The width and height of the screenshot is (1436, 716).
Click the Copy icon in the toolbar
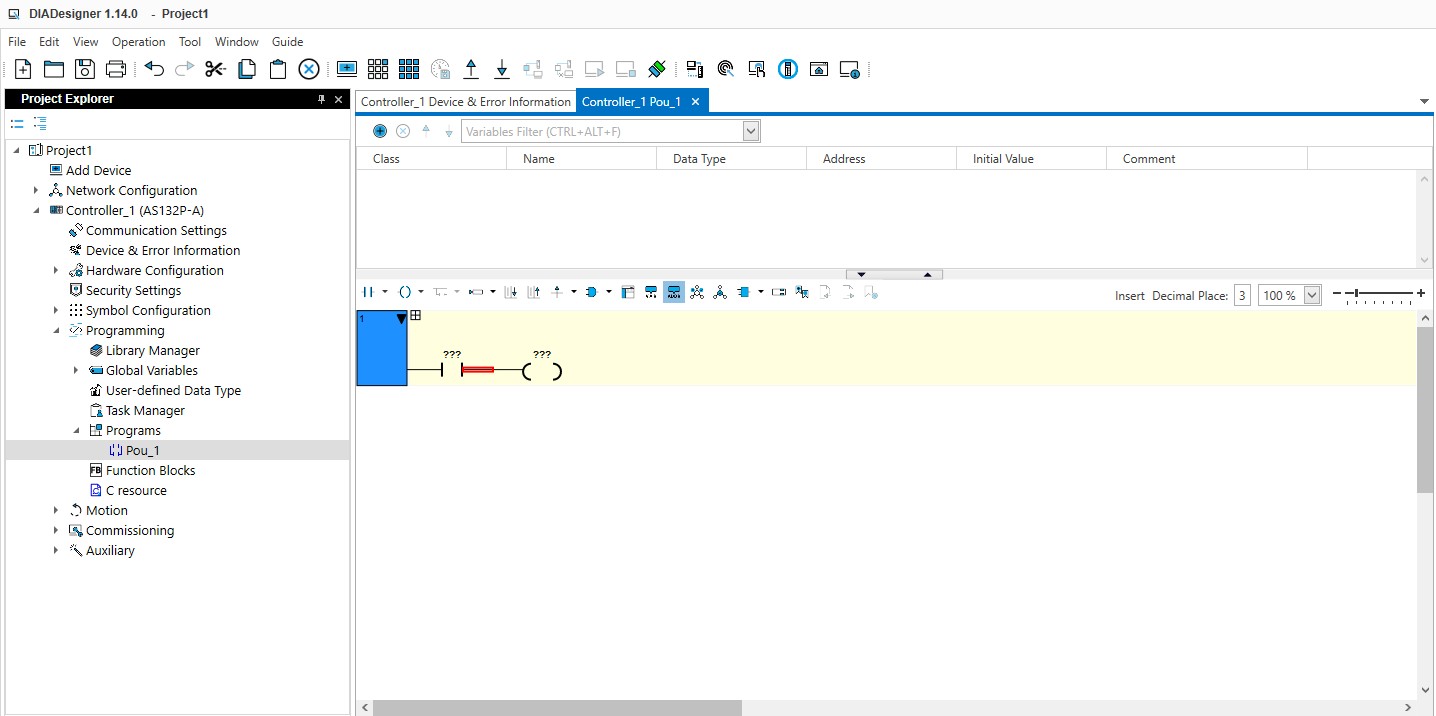pyautogui.click(x=246, y=69)
